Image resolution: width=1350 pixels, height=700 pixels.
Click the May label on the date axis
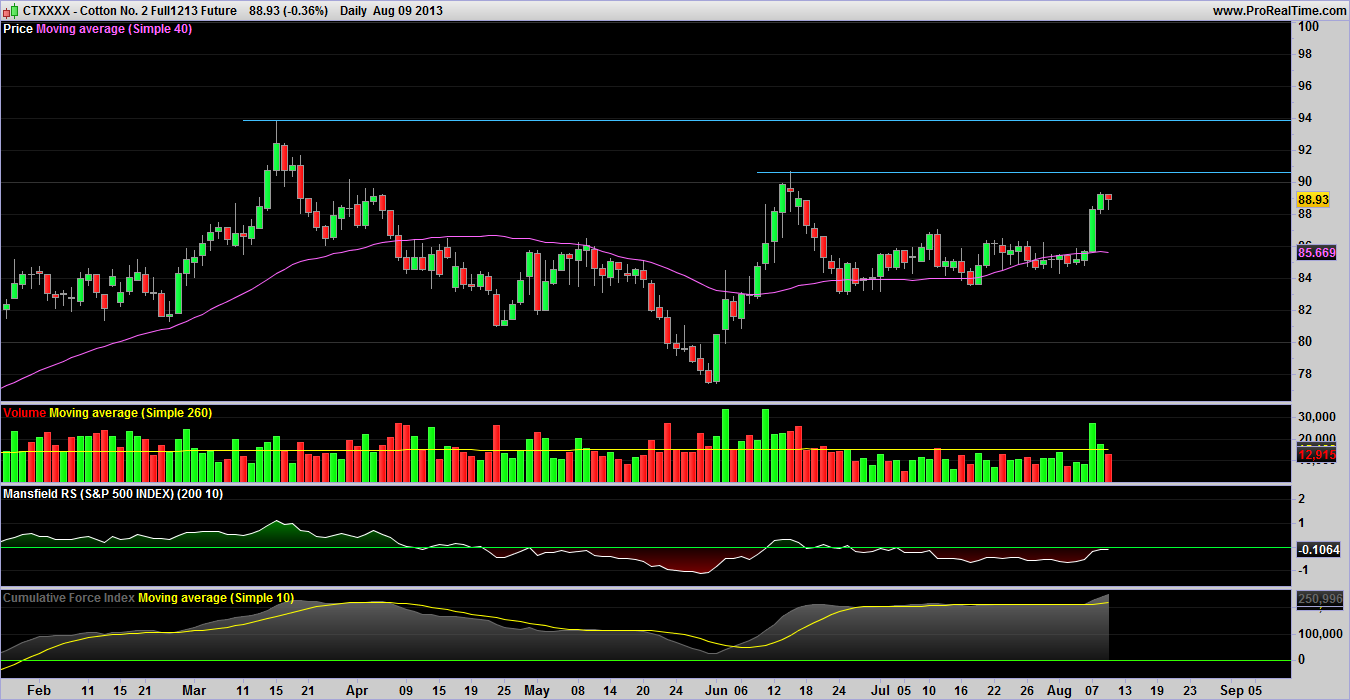[537, 690]
